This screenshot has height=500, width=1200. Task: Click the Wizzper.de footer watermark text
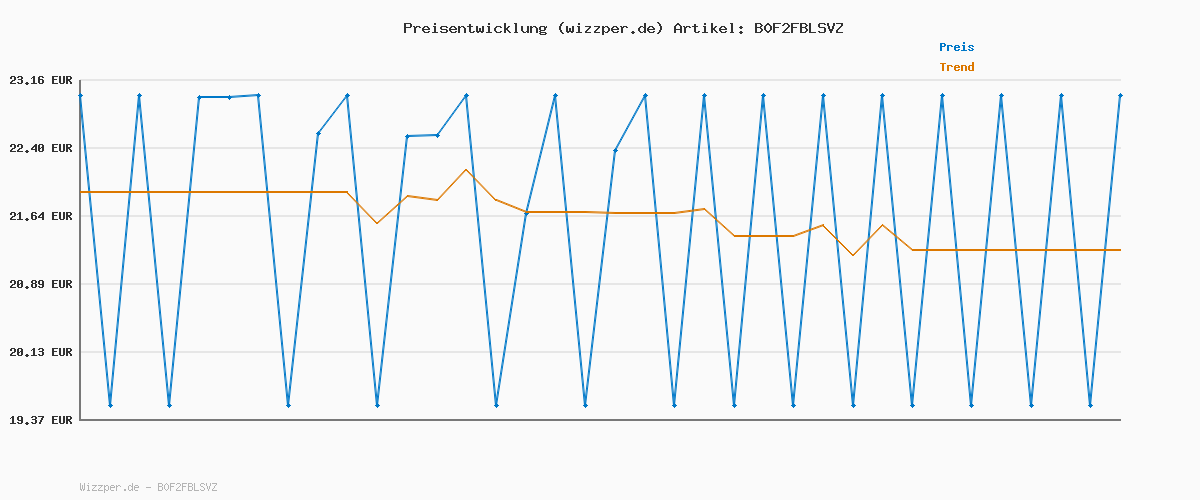[148, 487]
